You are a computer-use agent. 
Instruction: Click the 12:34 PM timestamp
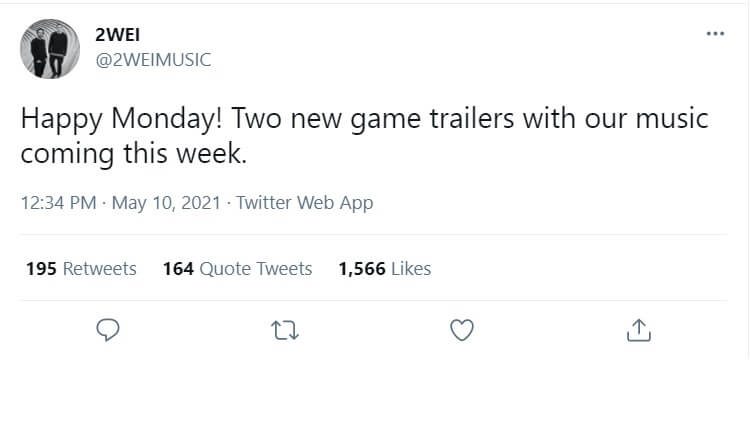point(58,203)
